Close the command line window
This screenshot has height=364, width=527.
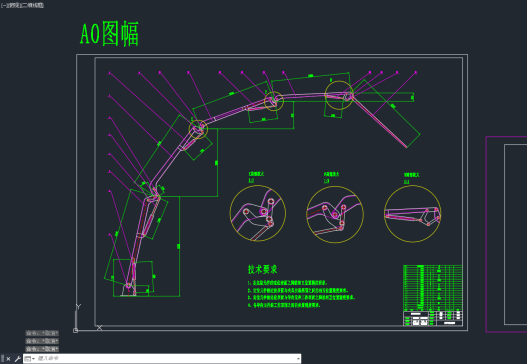tap(8, 359)
